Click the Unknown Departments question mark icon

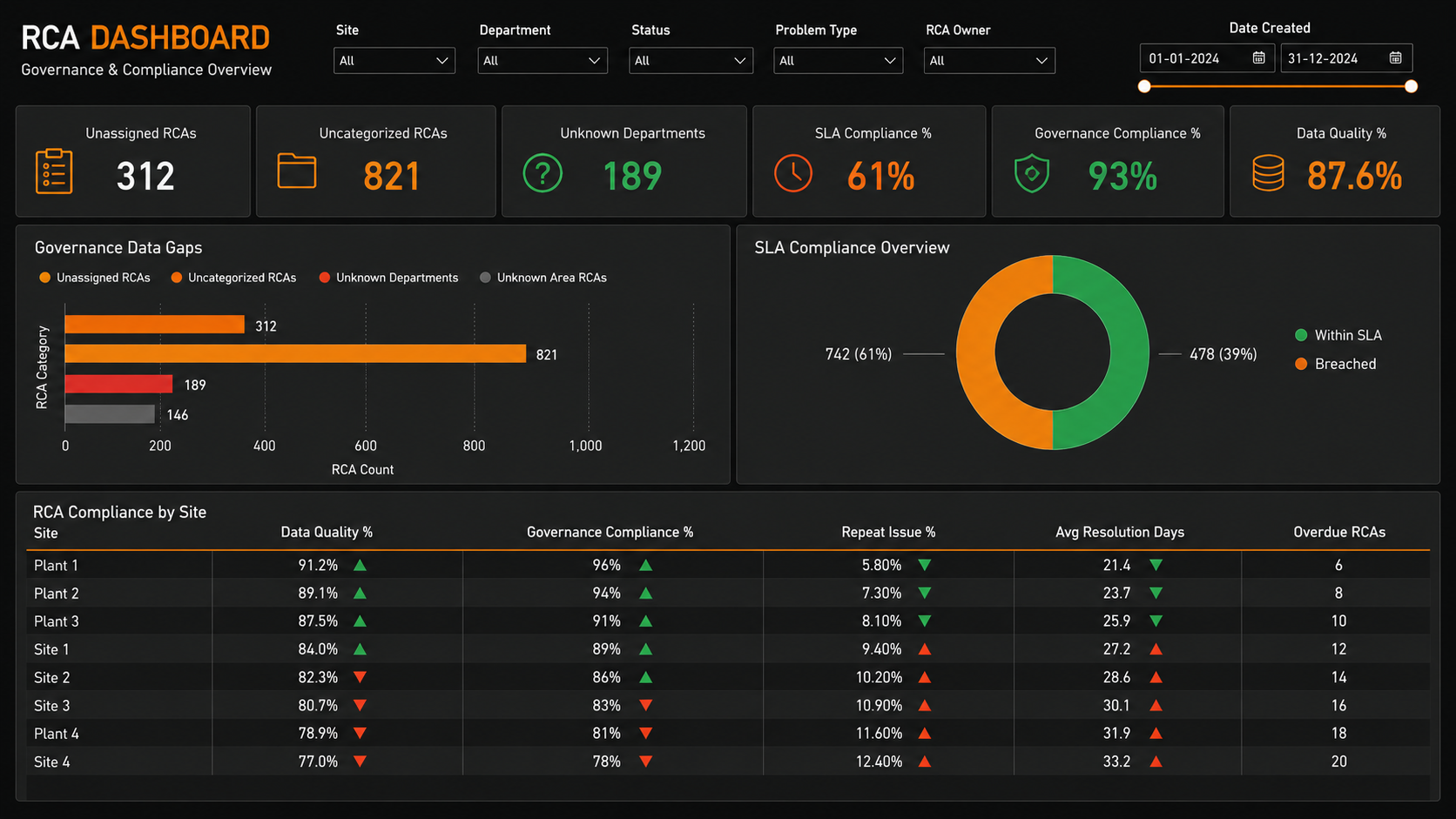tap(543, 173)
